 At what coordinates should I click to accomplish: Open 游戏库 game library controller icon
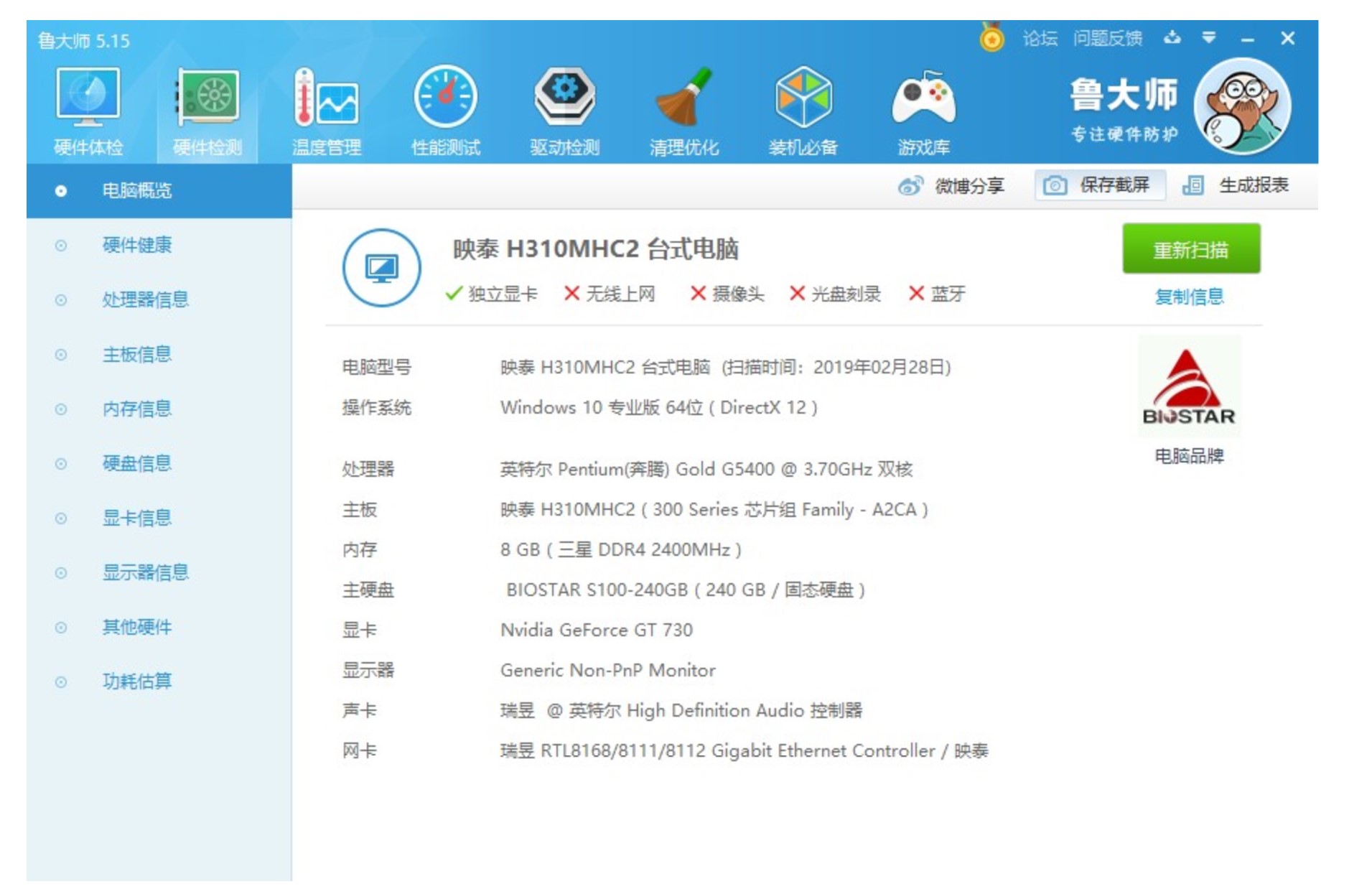click(x=923, y=112)
